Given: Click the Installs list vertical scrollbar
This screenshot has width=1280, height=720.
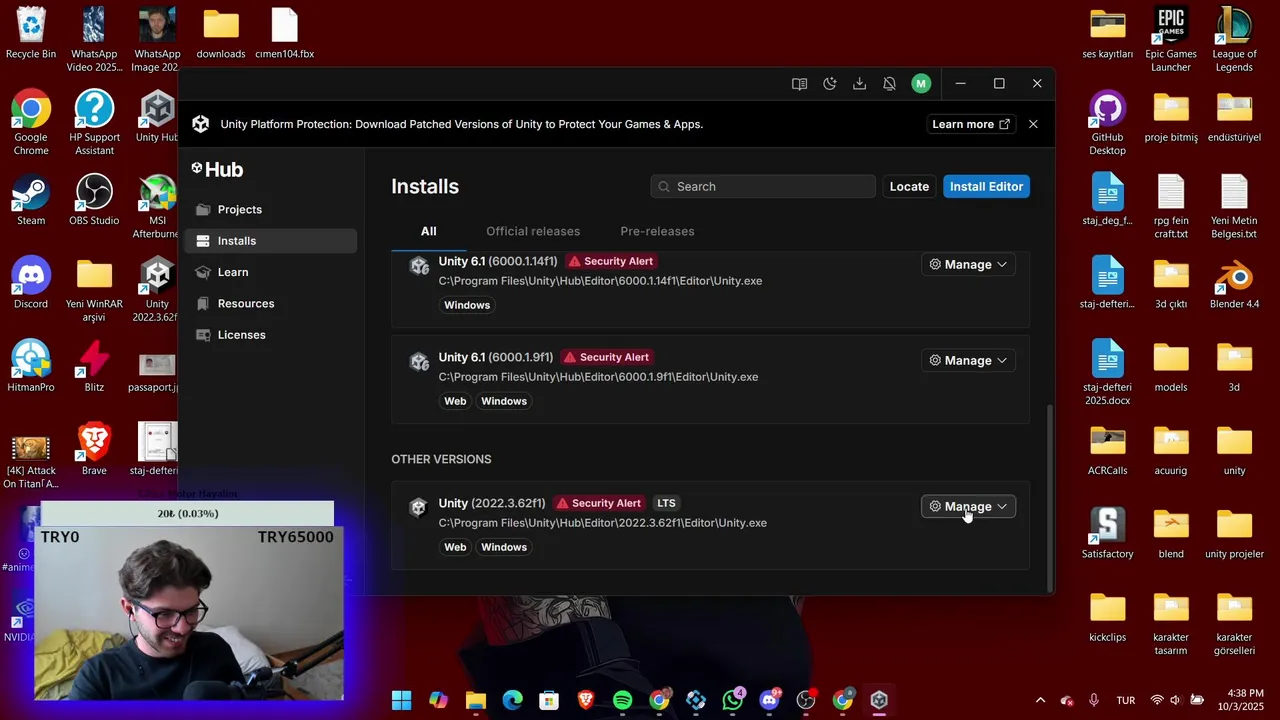Looking at the screenshot, I should point(1048,497).
